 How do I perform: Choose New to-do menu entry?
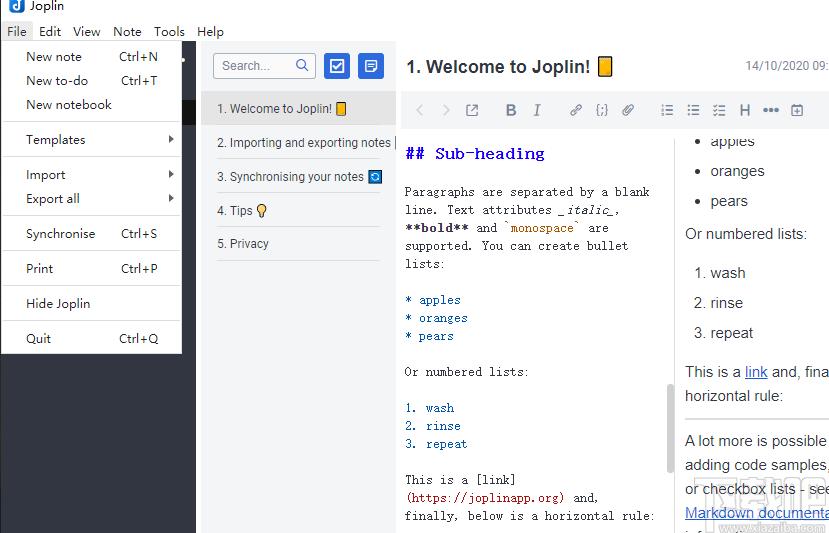pos(91,80)
